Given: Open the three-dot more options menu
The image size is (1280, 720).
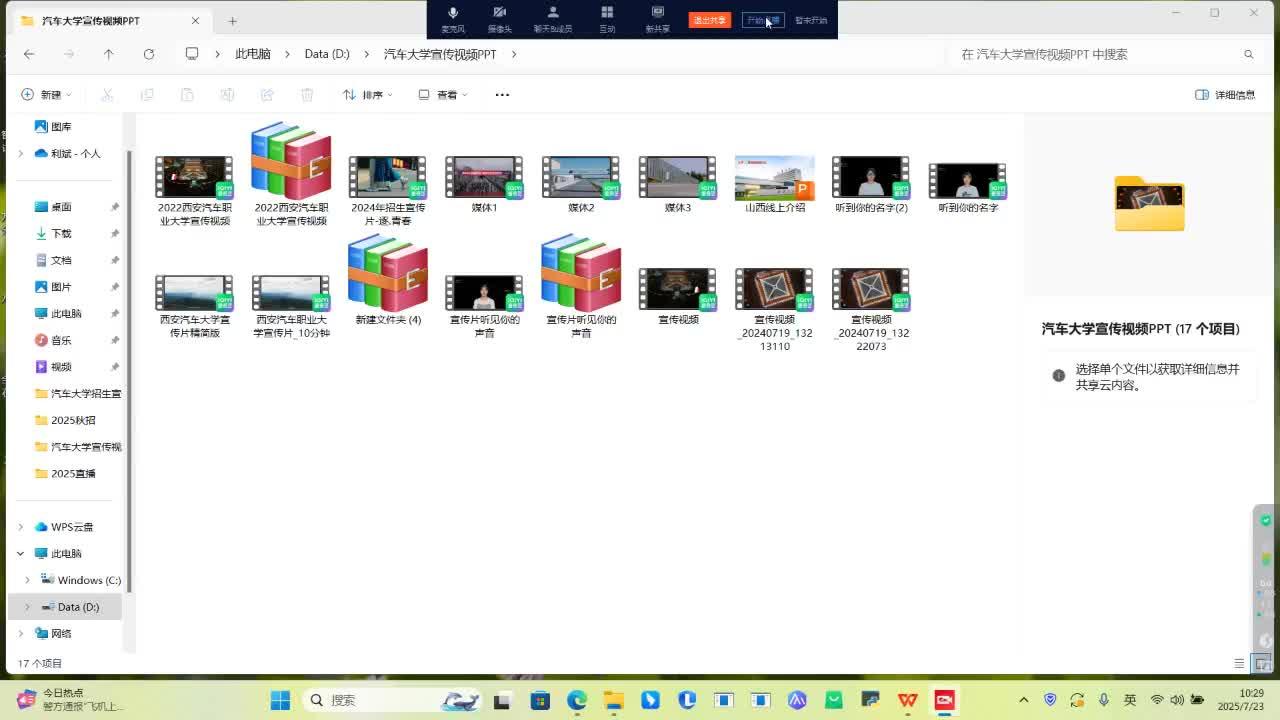Looking at the screenshot, I should (502, 95).
